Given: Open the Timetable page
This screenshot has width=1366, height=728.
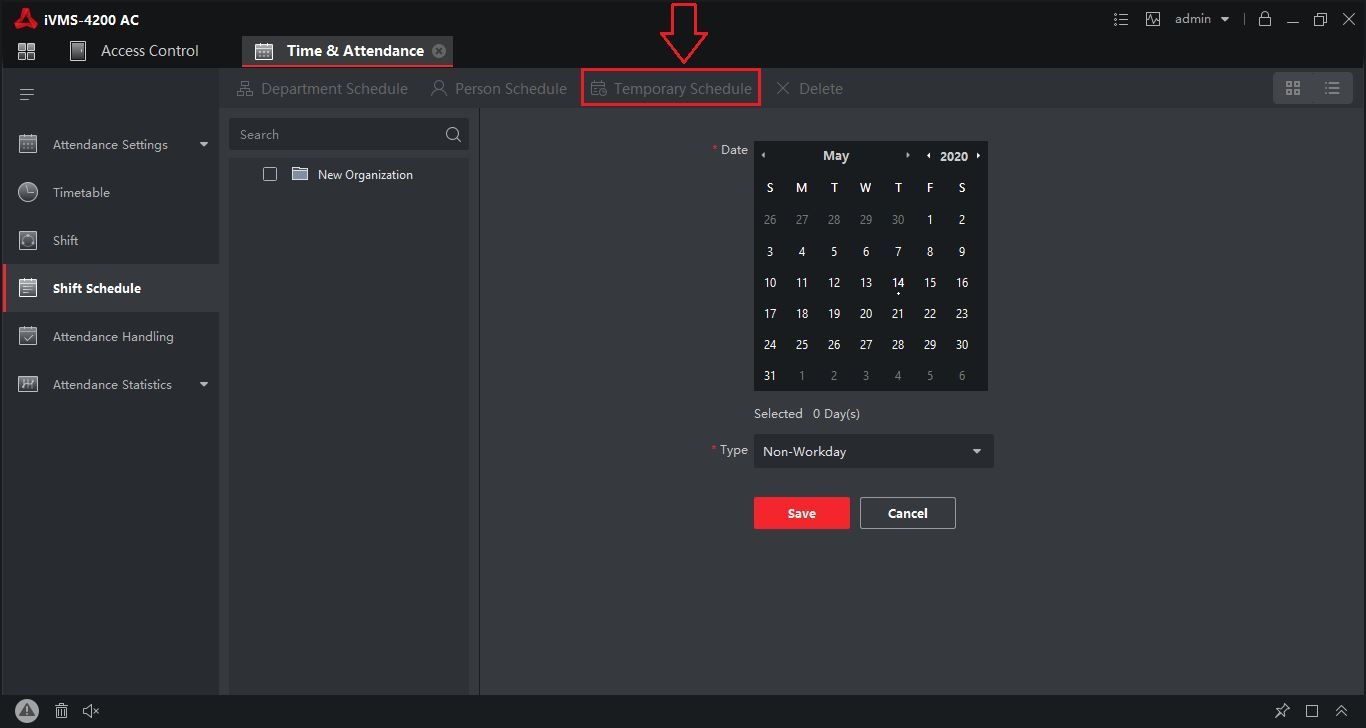Looking at the screenshot, I should (110, 193).
